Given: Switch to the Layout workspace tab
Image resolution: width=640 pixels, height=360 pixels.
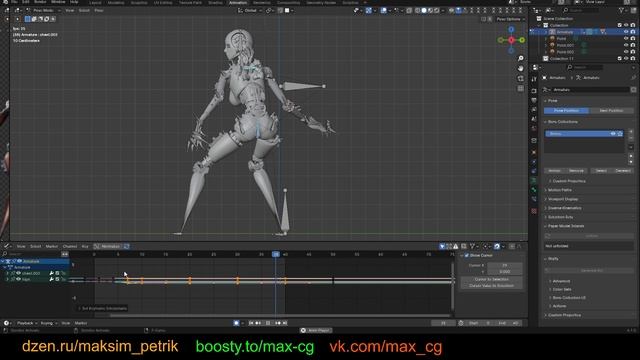Looking at the screenshot, I should tap(95, 2).
